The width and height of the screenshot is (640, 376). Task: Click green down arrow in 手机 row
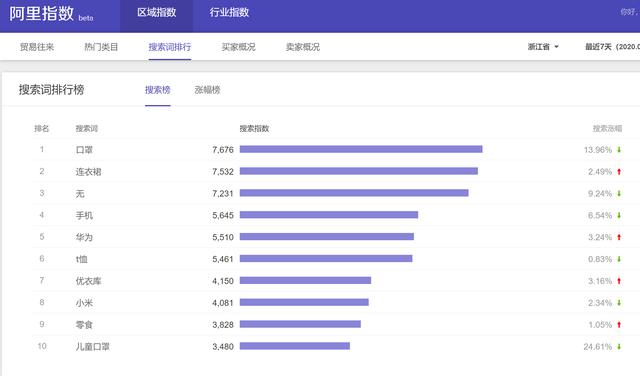pos(619,216)
